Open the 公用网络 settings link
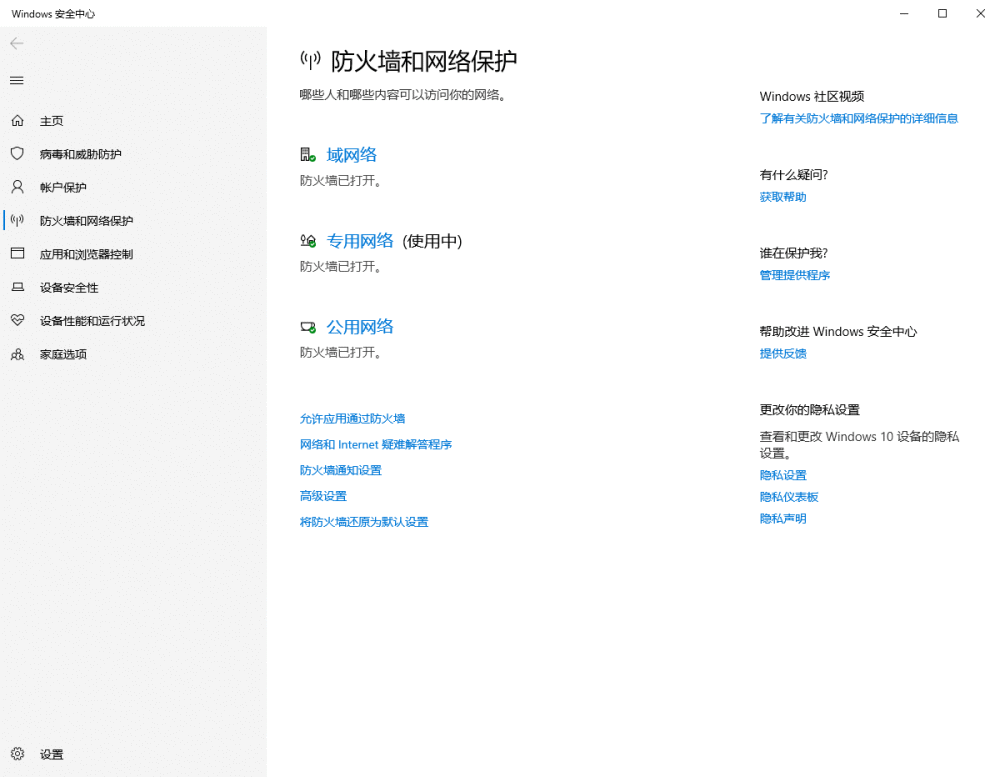Image resolution: width=1000 pixels, height=777 pixels. click(360, 327)
